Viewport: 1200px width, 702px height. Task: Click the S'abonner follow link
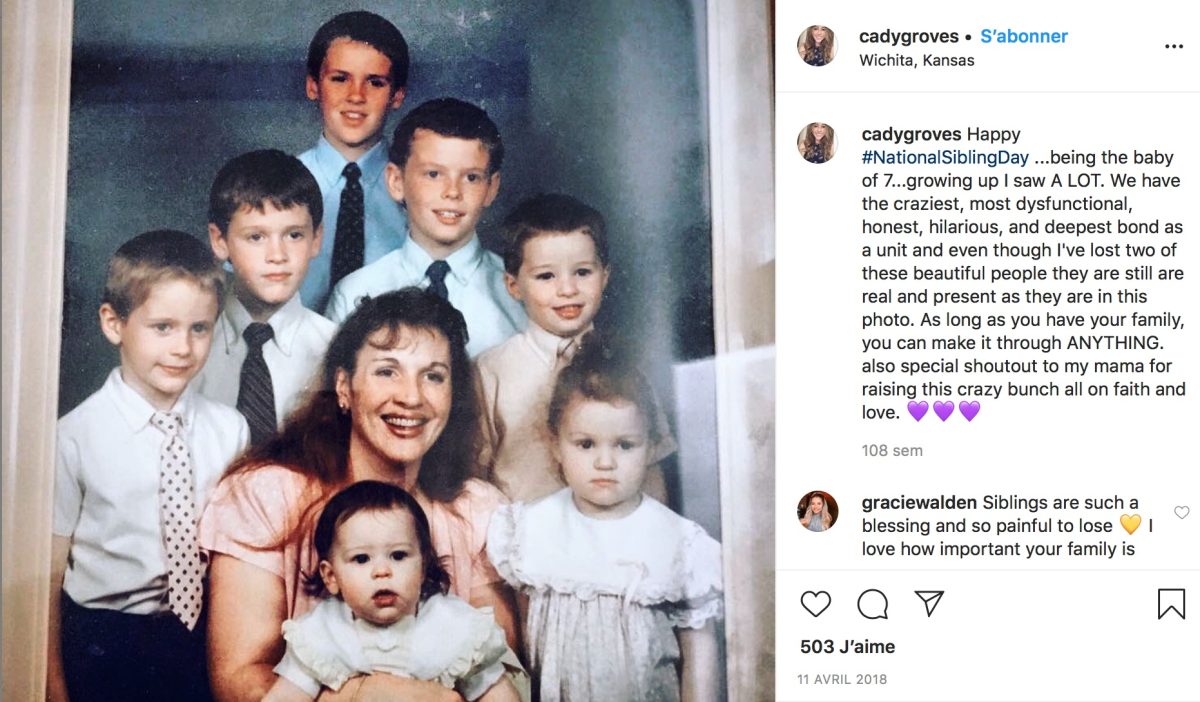[x=1023, y=37]
